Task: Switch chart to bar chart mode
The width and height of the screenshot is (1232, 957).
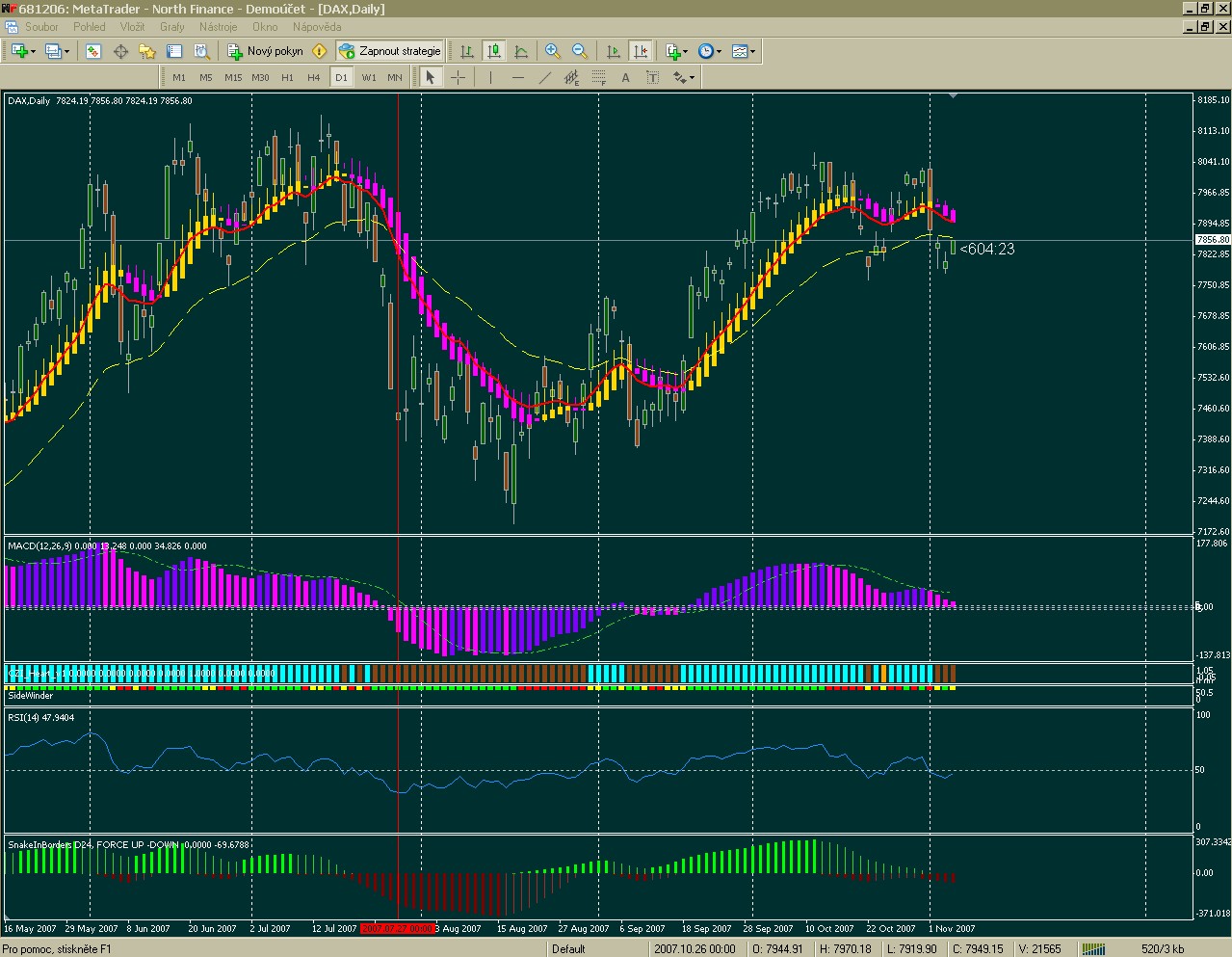Action: (467, 51)
